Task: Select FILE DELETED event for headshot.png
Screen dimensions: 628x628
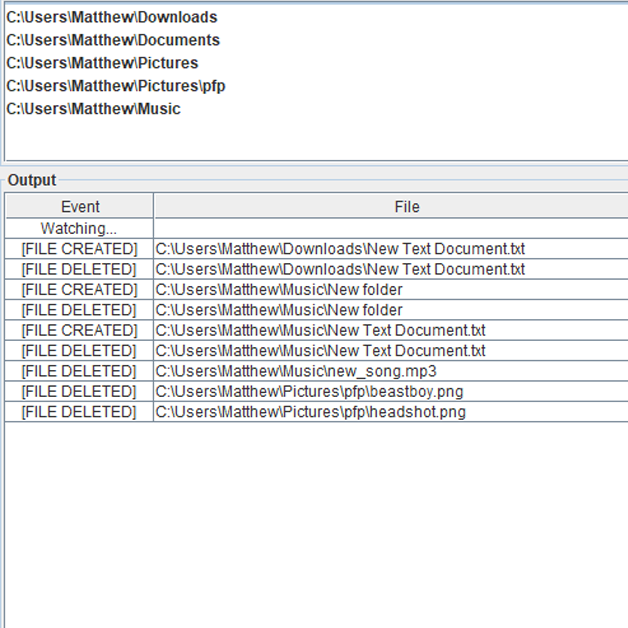Action: tap(79, 412)
